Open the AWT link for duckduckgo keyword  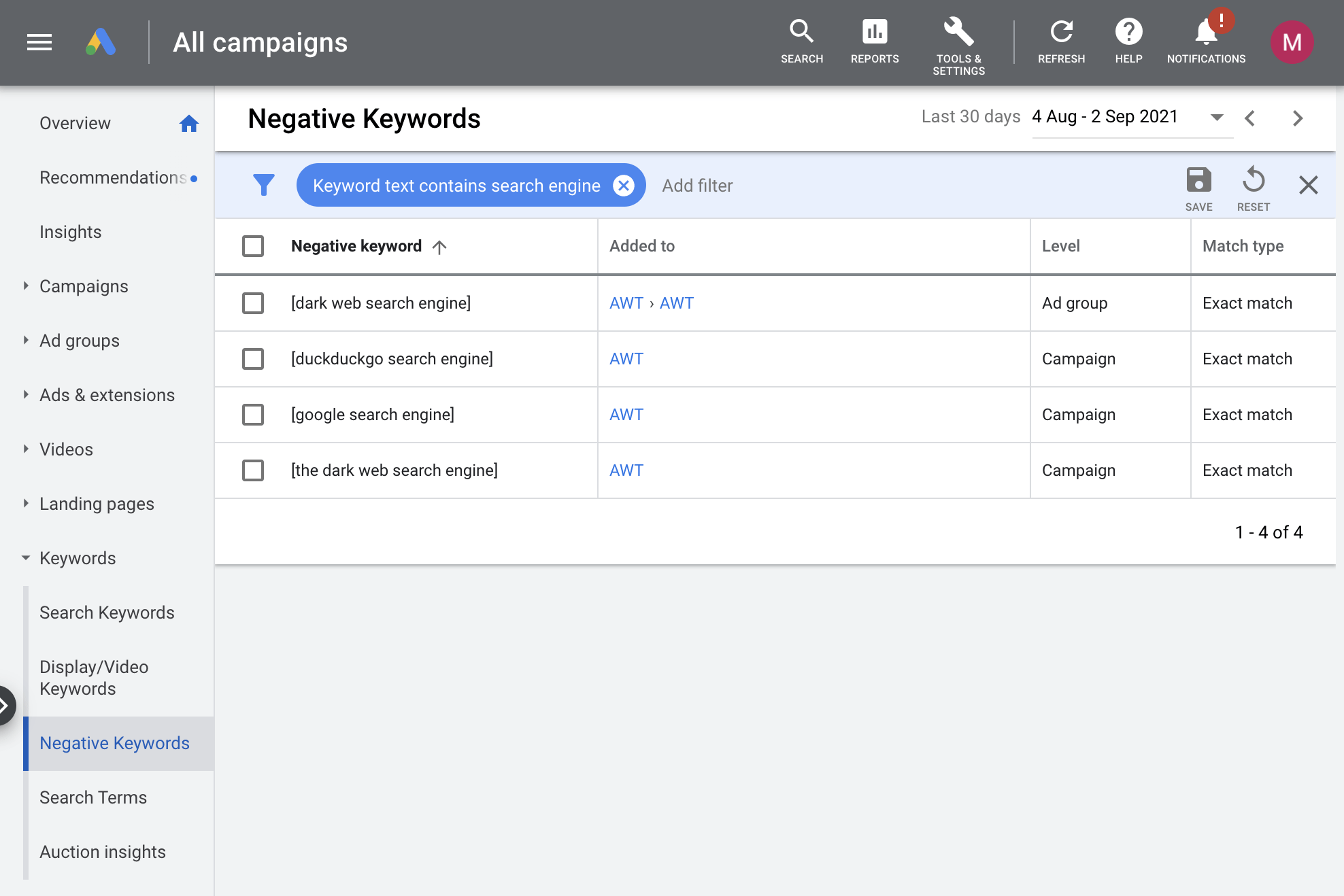(626, 359)
